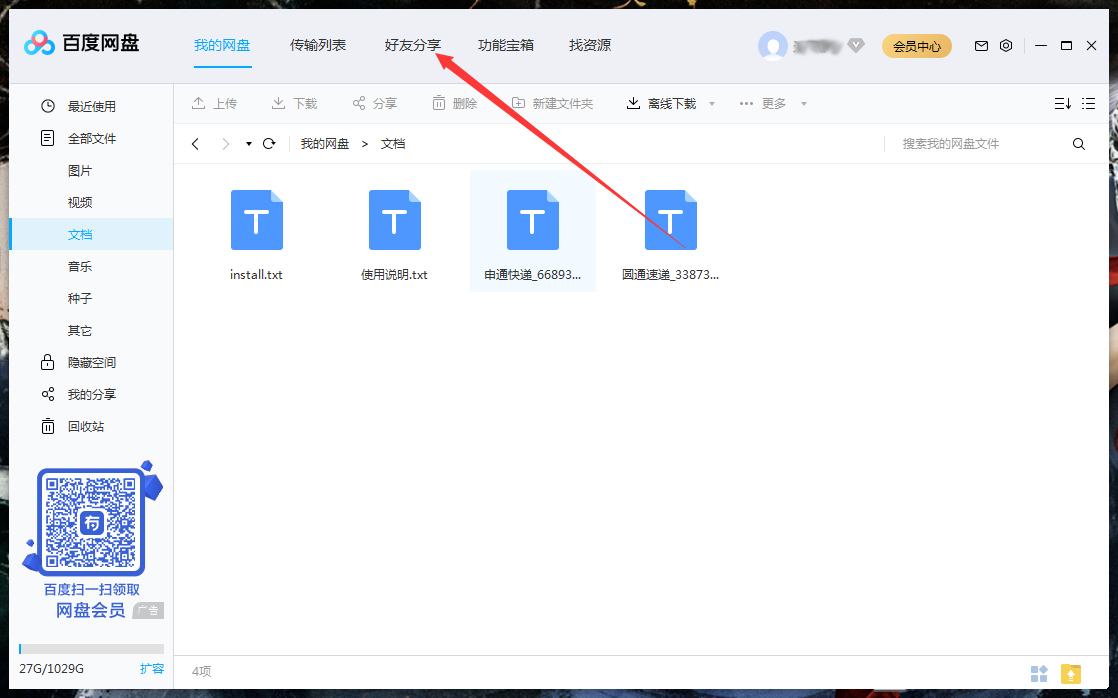This screenshot has width=1118, height=698.
Task: Open the 好友分享 tab
Action: [x=412, y=45]
